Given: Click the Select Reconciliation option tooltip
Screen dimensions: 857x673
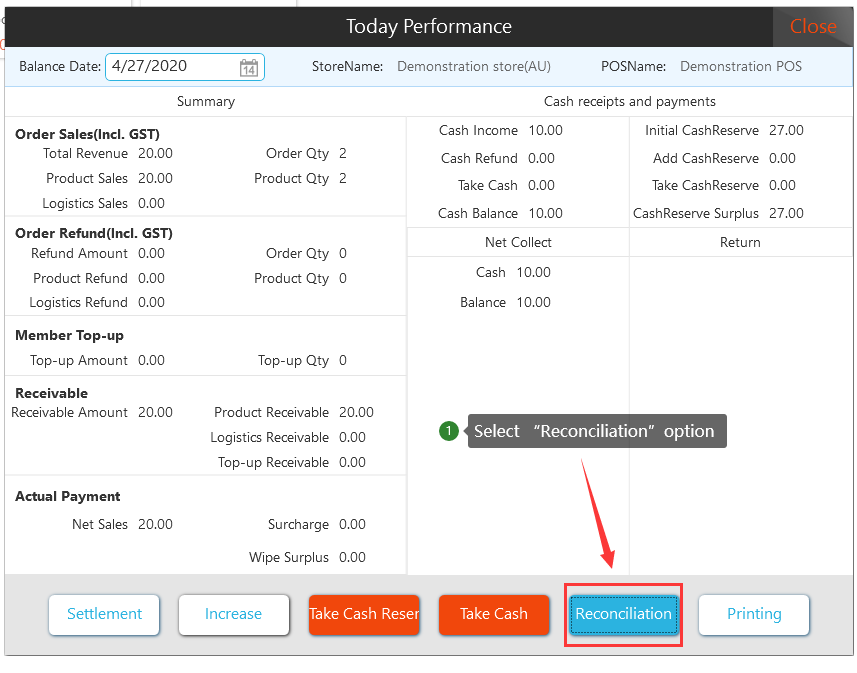Looking at the screenshot, I should [596, 431].
